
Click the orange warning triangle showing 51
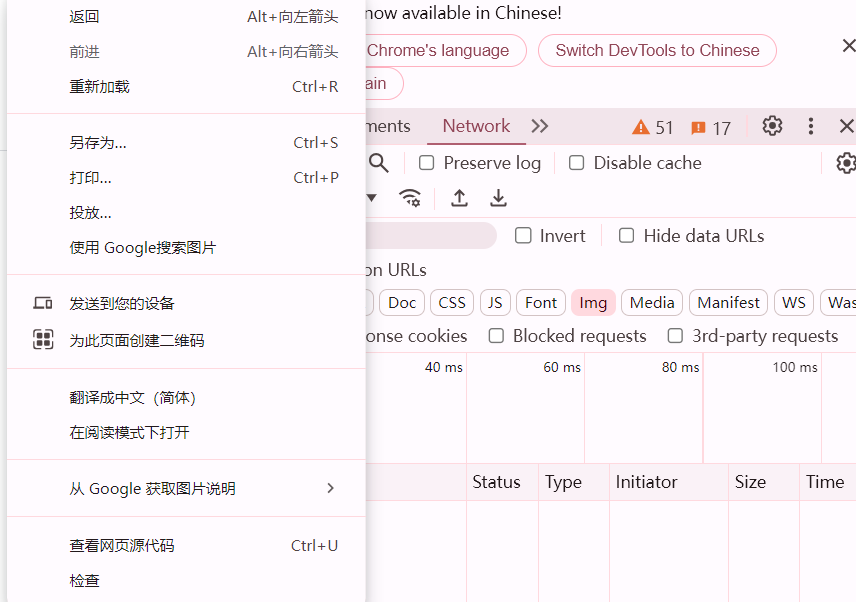(x=641, y=128)
